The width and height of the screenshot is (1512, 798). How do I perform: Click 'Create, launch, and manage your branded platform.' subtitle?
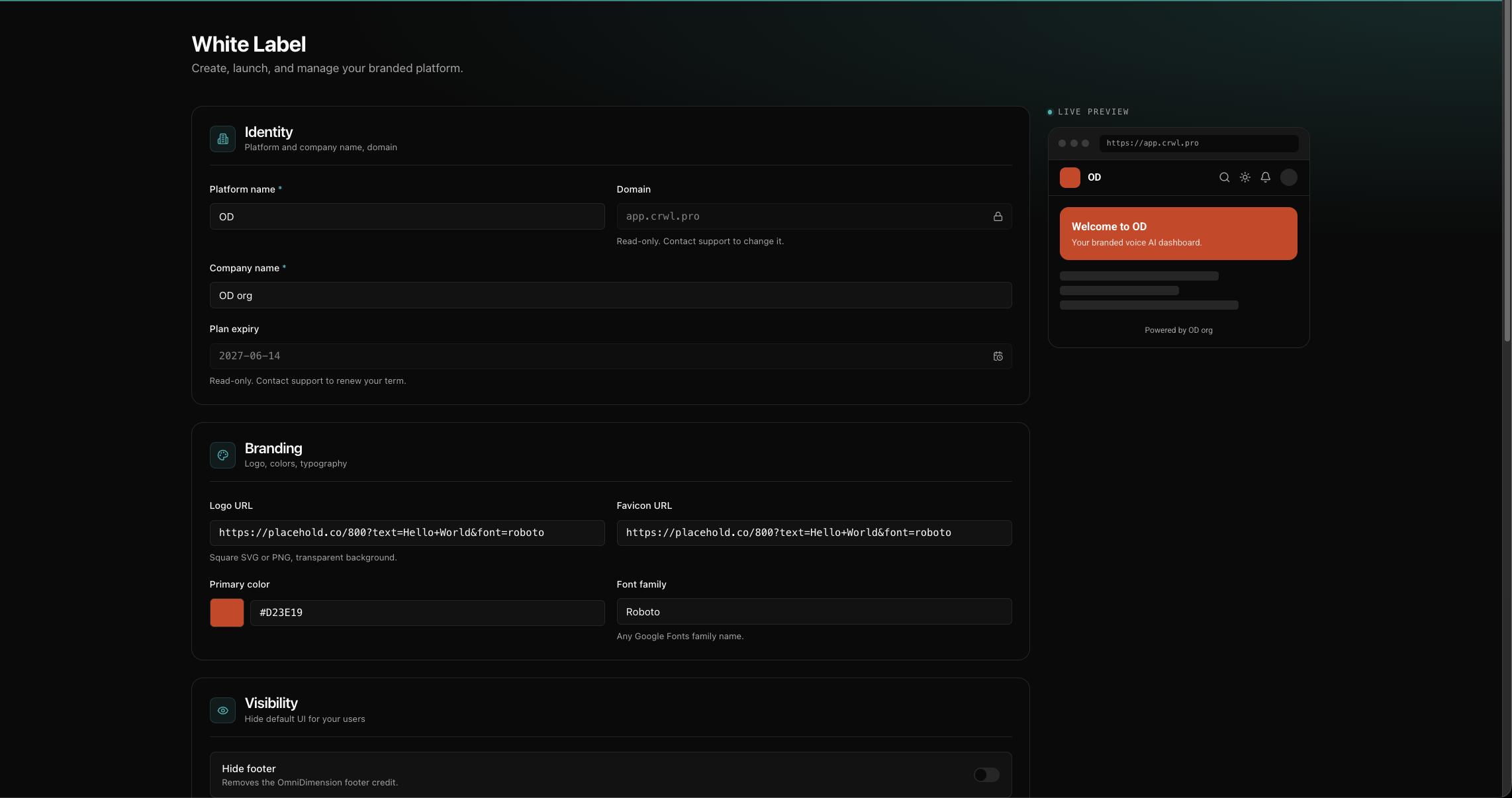(x=327, y=68)
